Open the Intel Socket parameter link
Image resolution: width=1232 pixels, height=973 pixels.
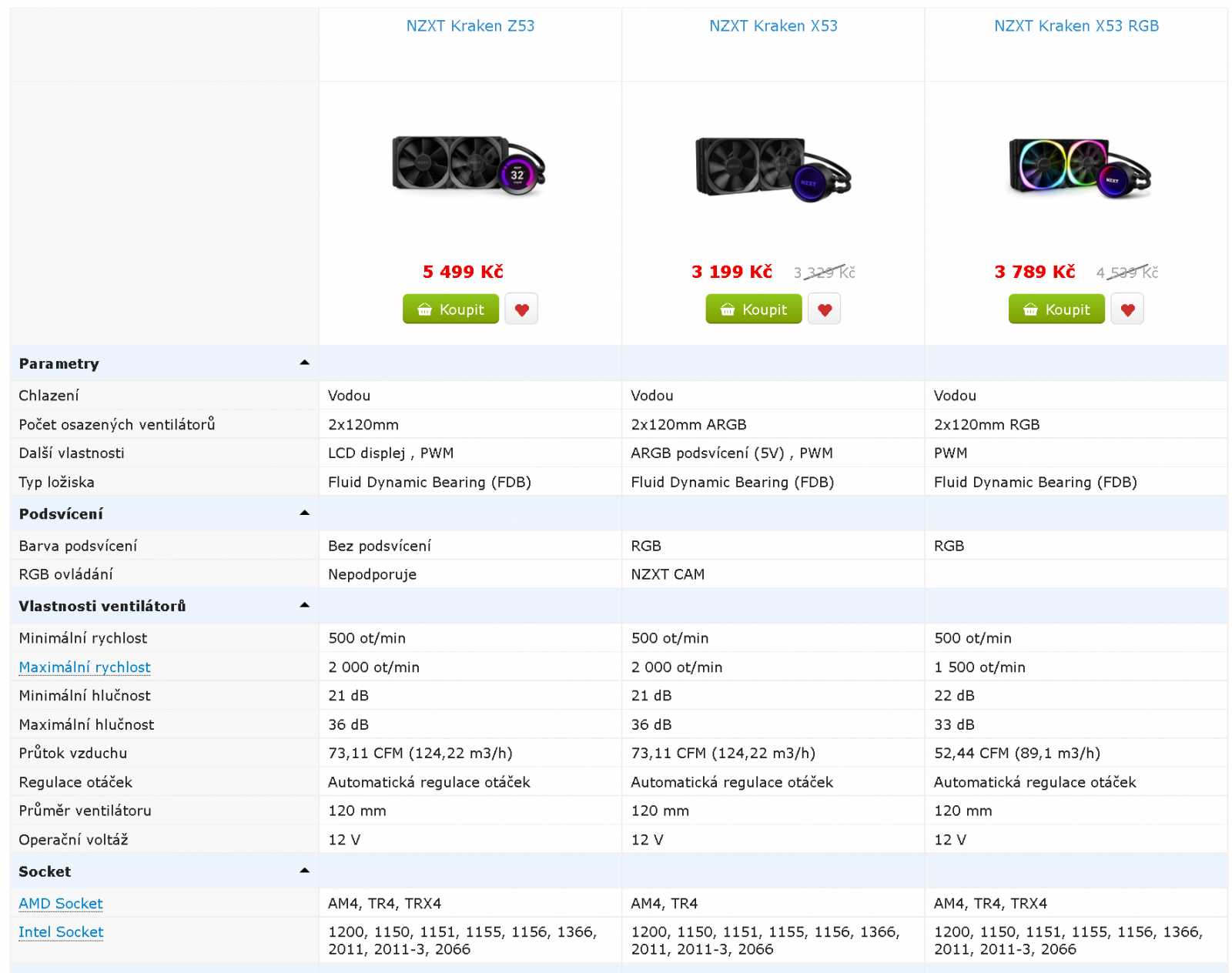[x=61, y=932]
